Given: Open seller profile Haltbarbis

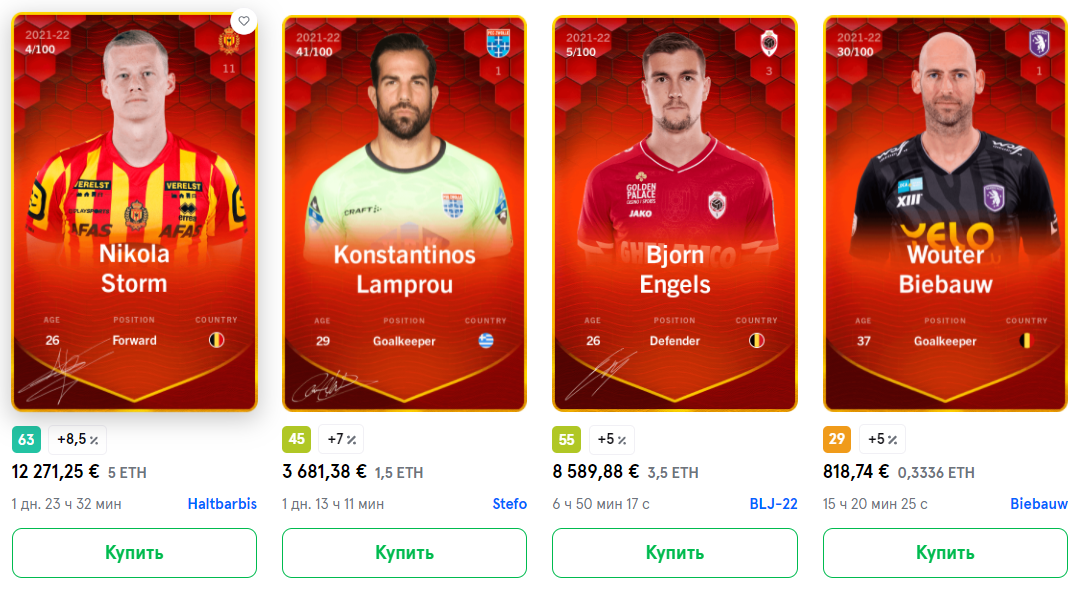Looking at the screenshot, I should pos(222,504).
